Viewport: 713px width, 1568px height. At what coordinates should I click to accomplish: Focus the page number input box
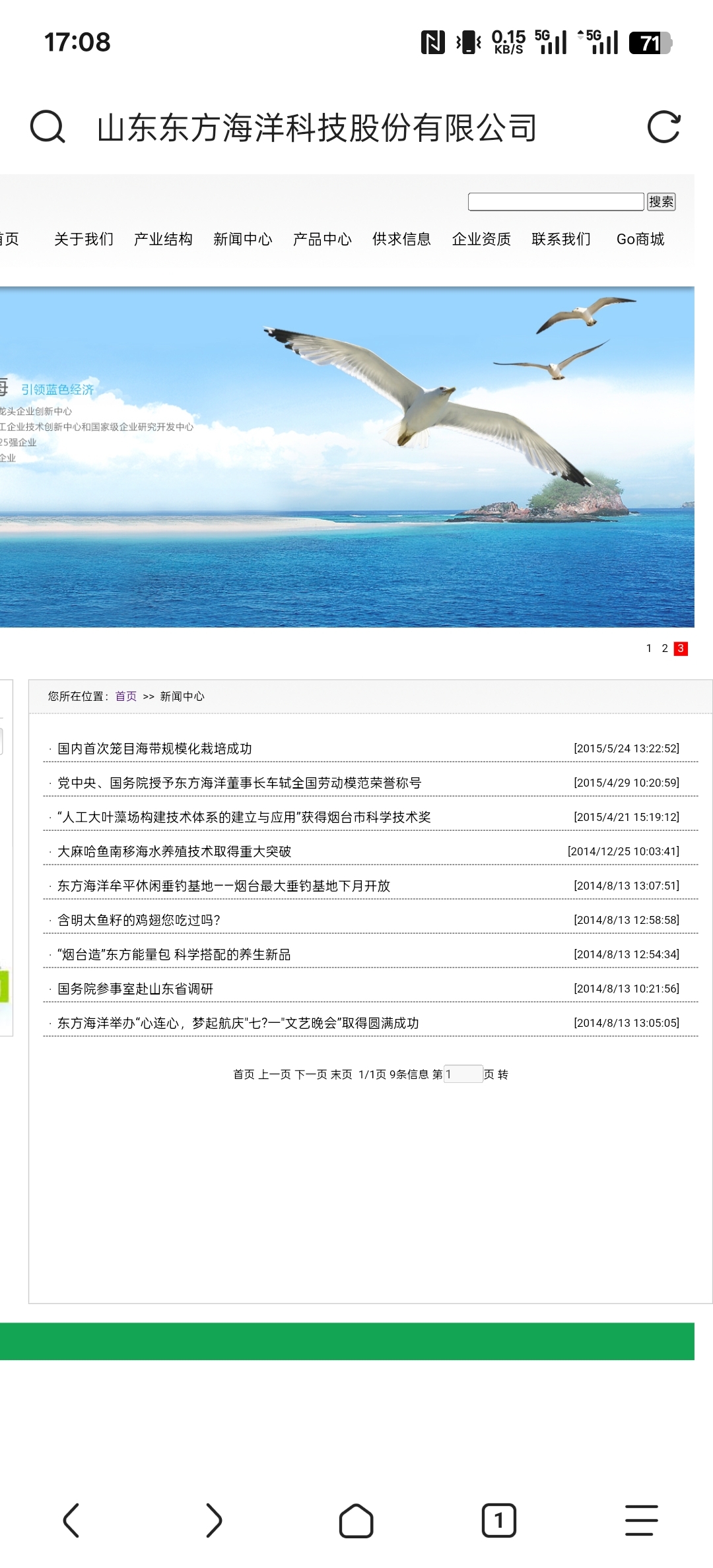463,1074
